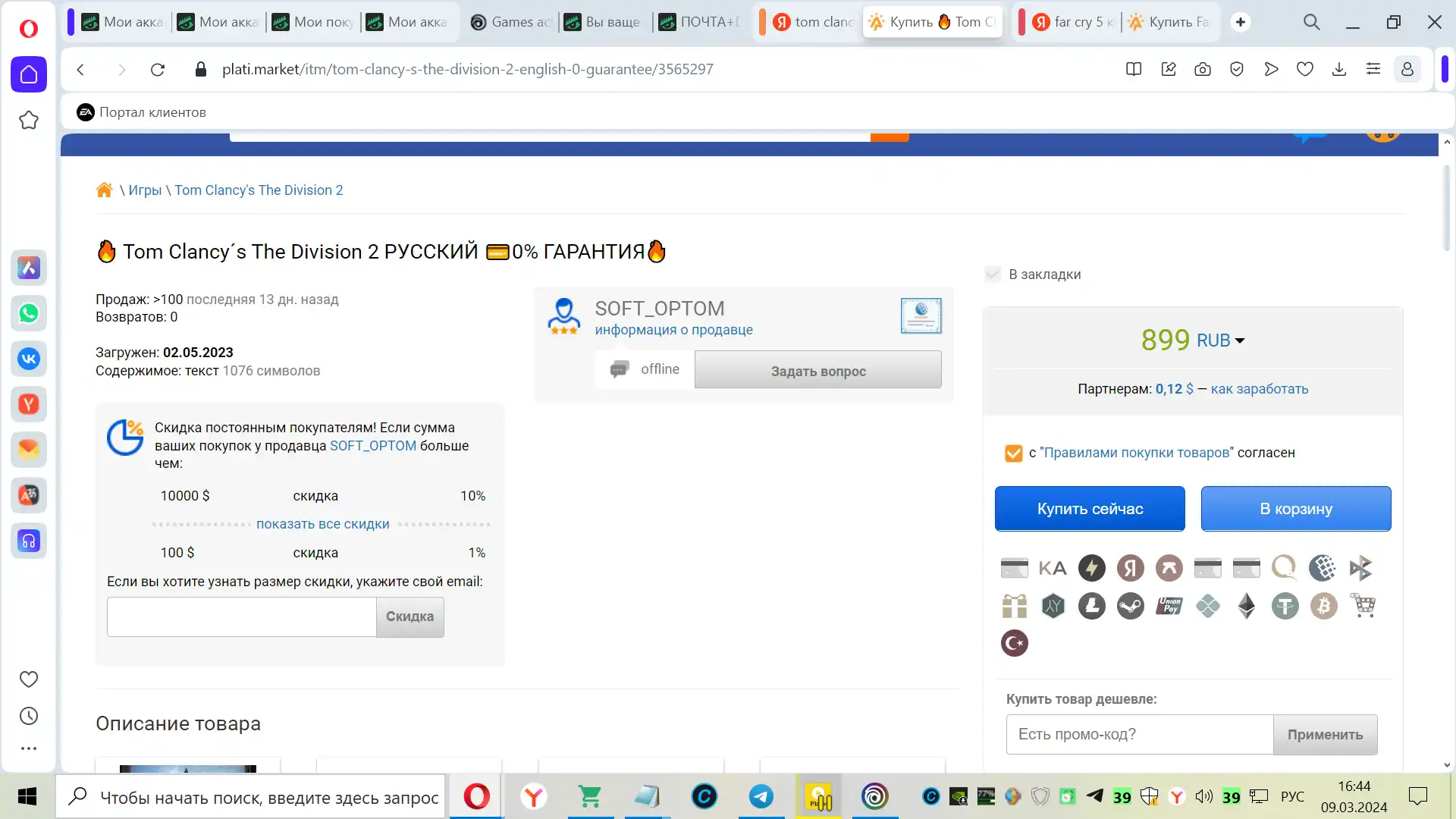The height and width of the screenshot is (819, 1456).
Task: Open profile account icon in toolbar
Action: pyautogui.click(x=1407, y=70)
